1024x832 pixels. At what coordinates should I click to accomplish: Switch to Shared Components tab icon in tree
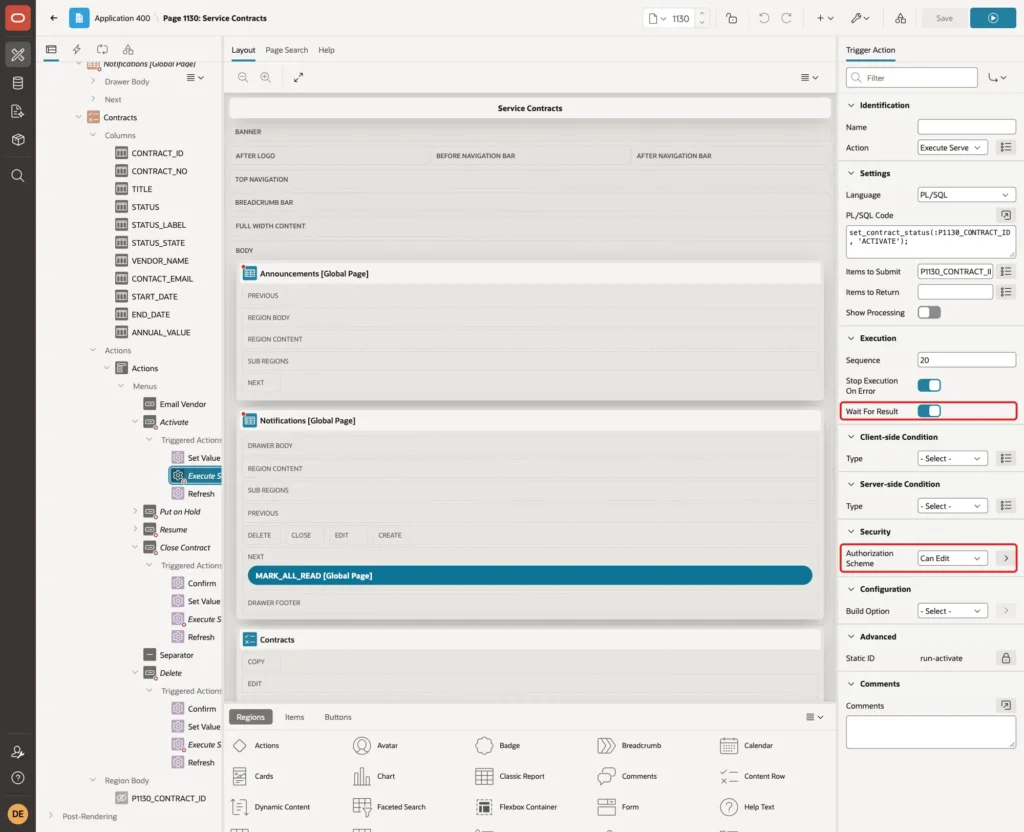tap(128, 50)
